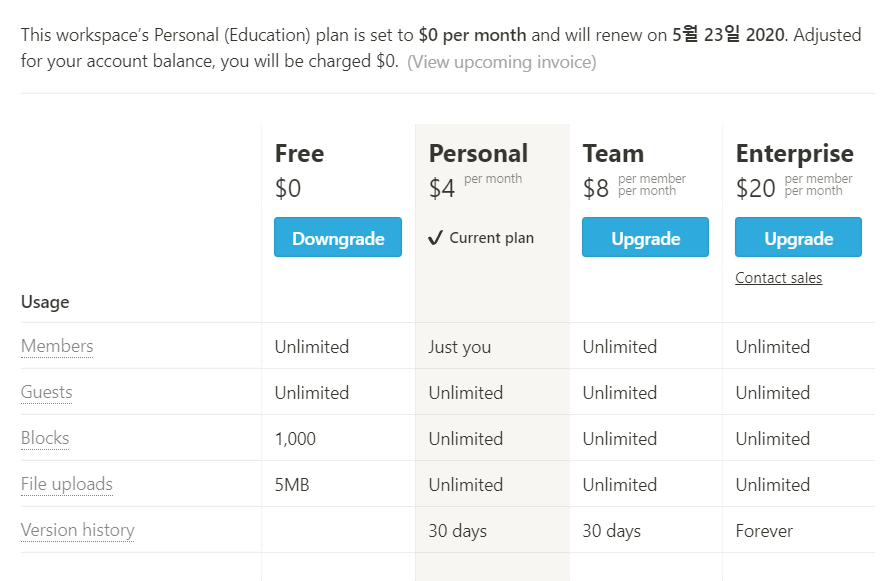Click the Guests usage label
The height and width of the screenshot is (581, 891).
tap(47, 392)
